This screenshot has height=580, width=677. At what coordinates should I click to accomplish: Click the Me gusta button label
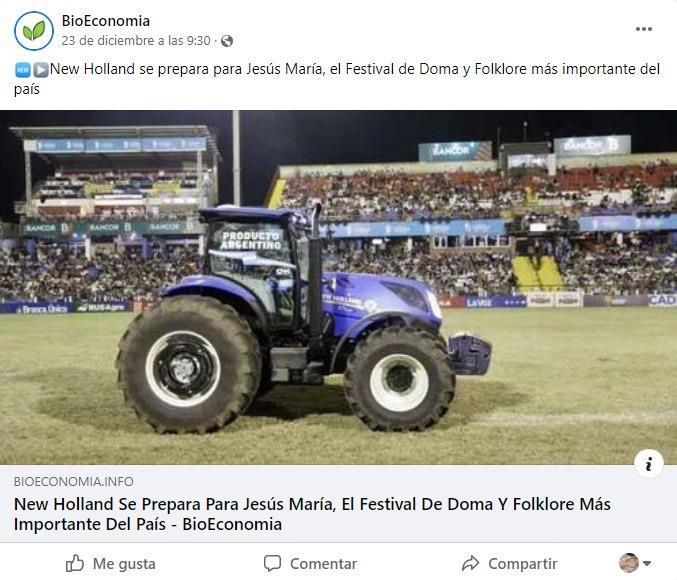124,564
